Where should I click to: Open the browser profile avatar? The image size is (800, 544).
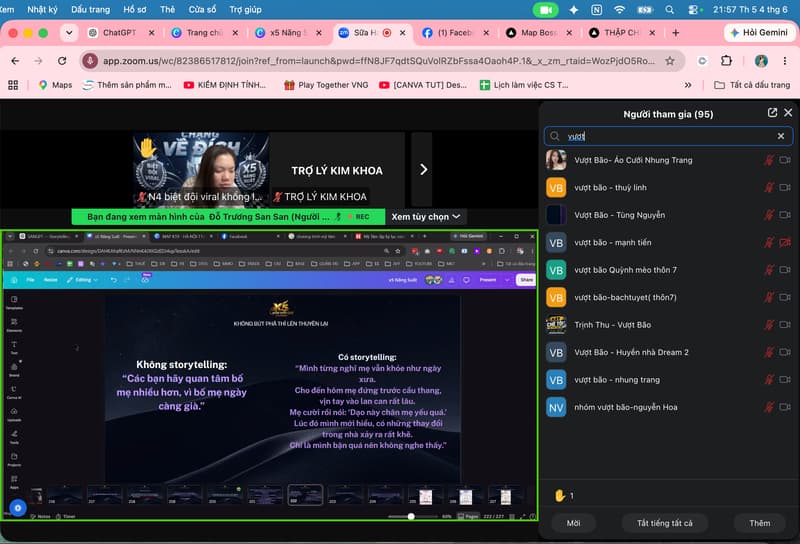(x=761, y=61)
